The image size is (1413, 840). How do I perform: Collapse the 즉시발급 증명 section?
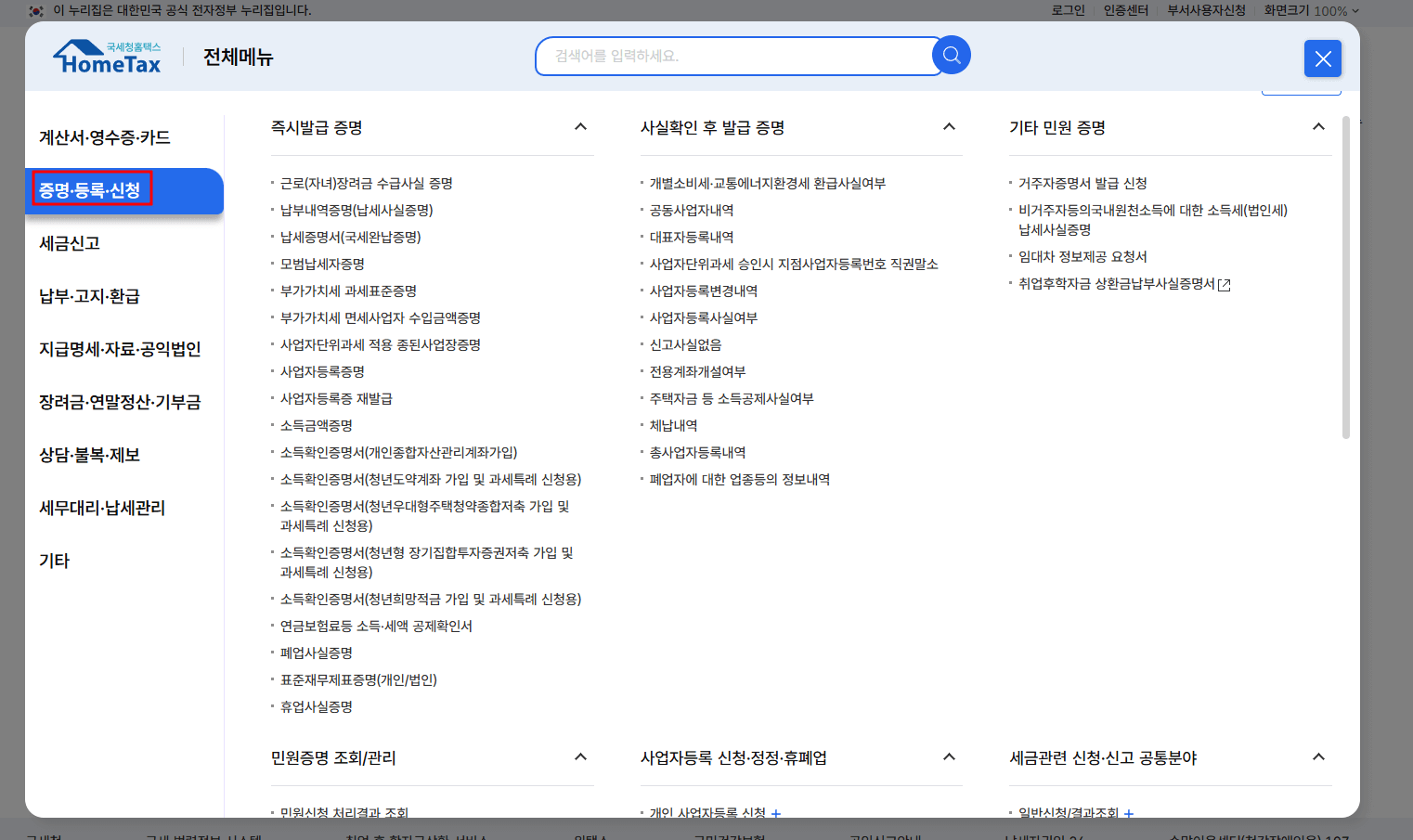click(581, 126)
